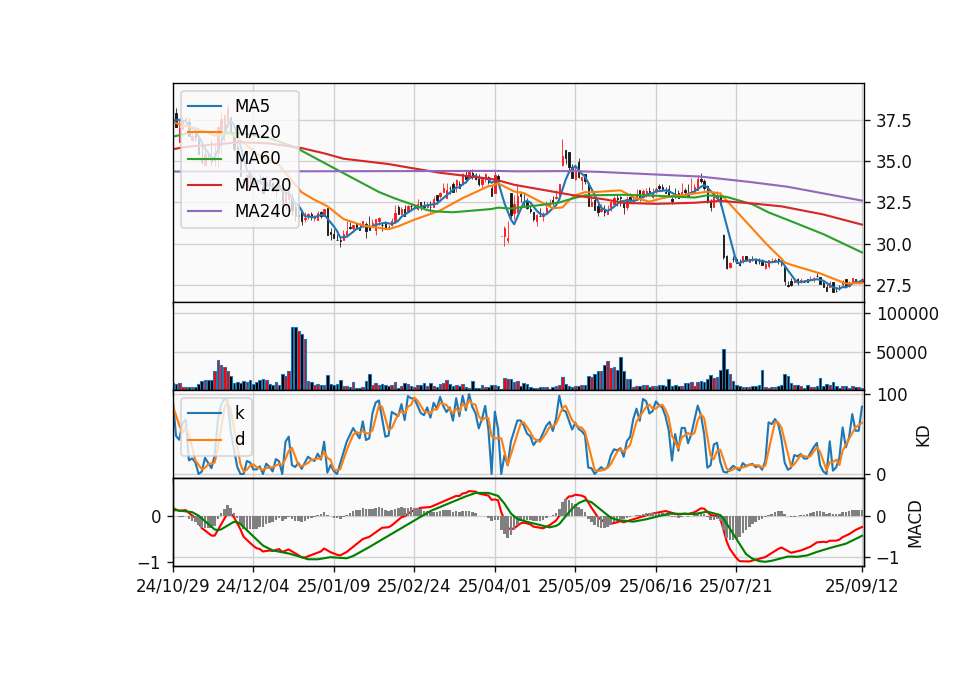The height and width of the screenshot is (690, 960).
Task: Click the k legend entry in KD panel
Action: tap(239, 413)
